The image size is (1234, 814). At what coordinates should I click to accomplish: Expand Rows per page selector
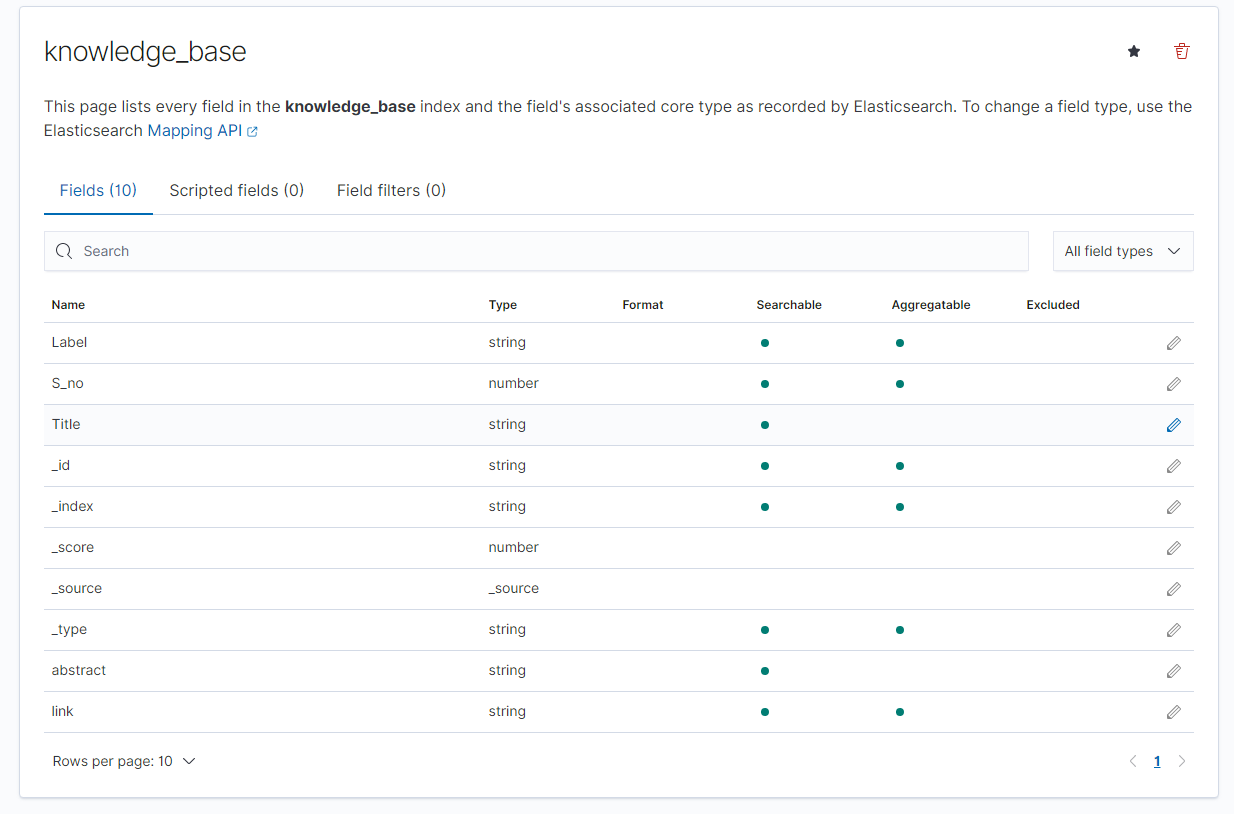[x=124, y=761]
